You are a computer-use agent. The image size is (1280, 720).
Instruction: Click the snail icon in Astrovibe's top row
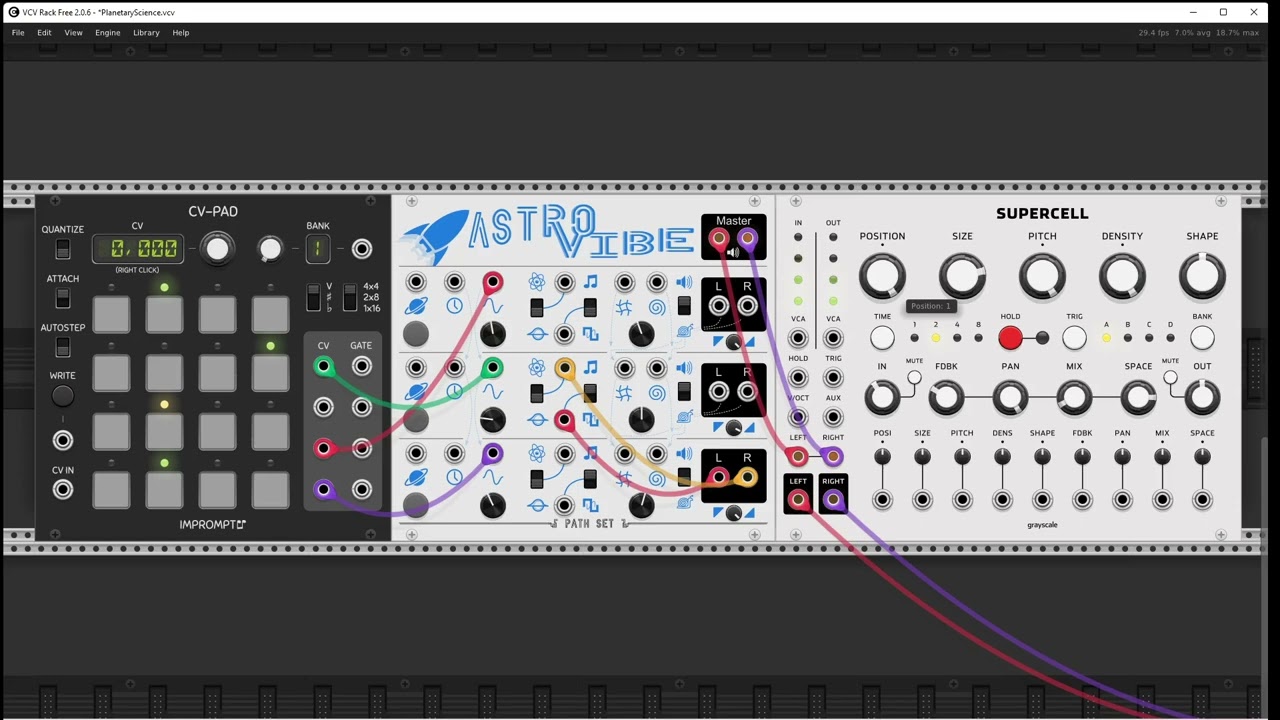[x=685, y=331]
